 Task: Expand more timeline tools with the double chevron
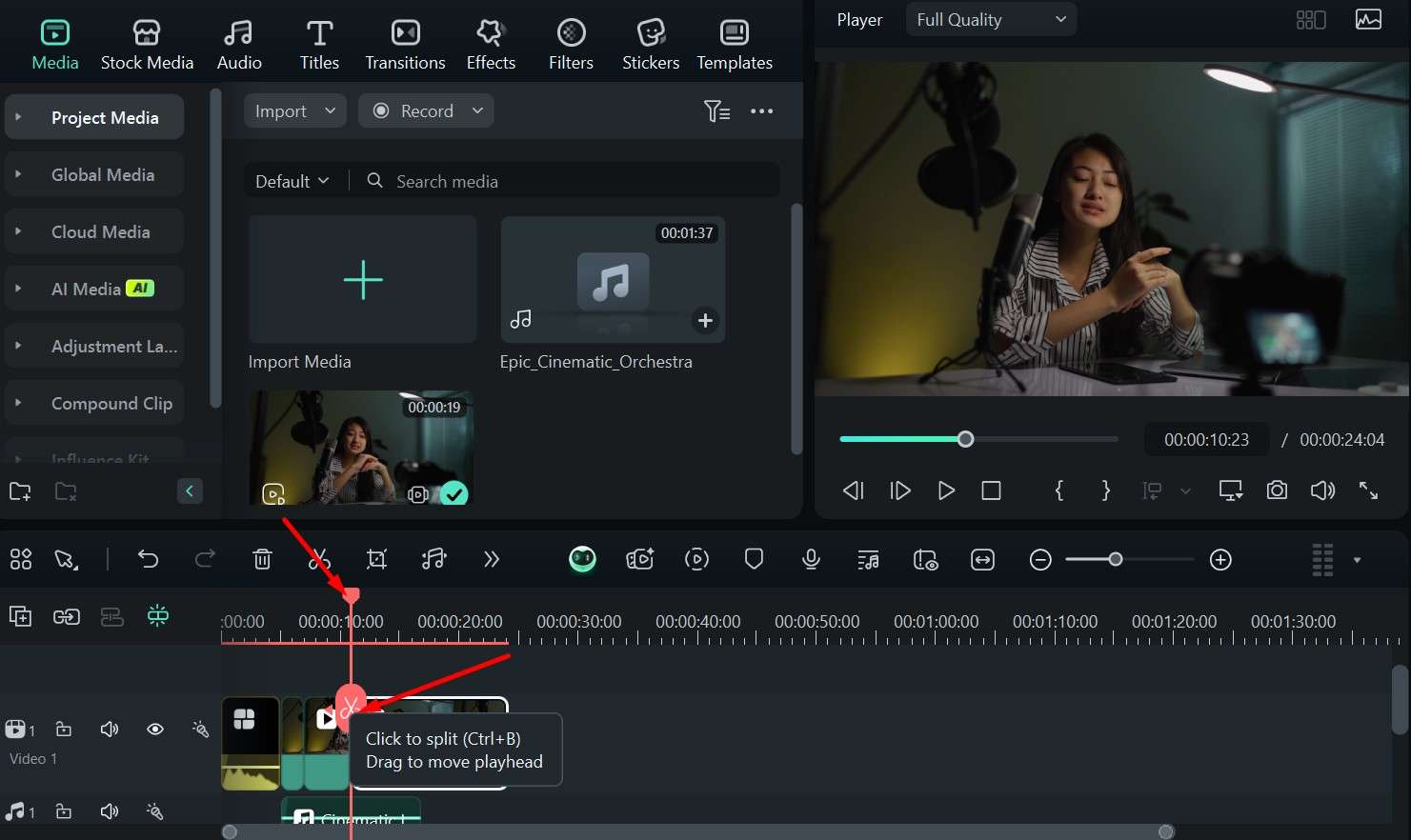coord(491,559)
